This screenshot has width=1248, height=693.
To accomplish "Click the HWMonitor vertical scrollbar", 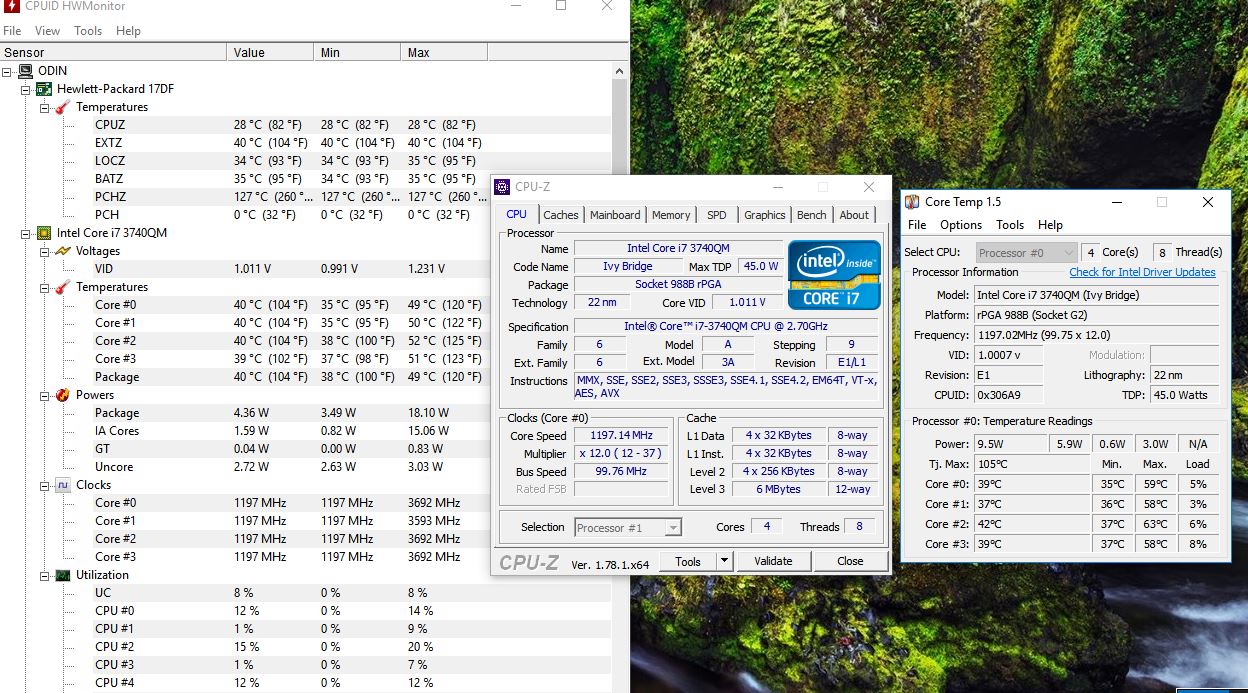I will [619, 378].
